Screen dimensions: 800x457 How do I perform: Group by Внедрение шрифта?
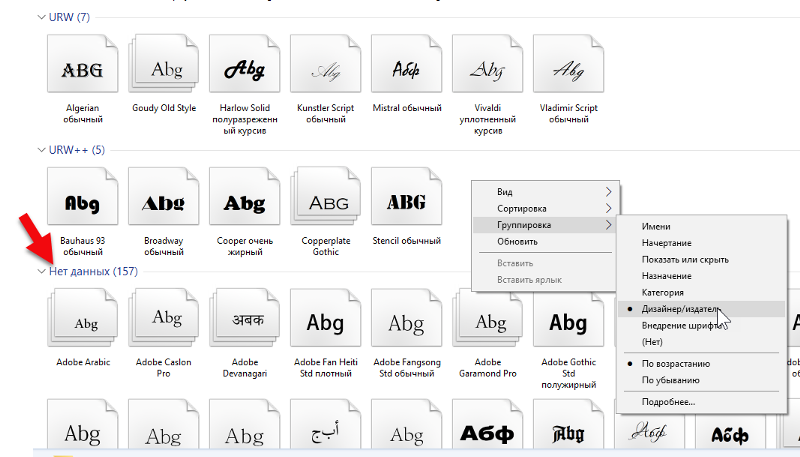(x=701, y=325)
